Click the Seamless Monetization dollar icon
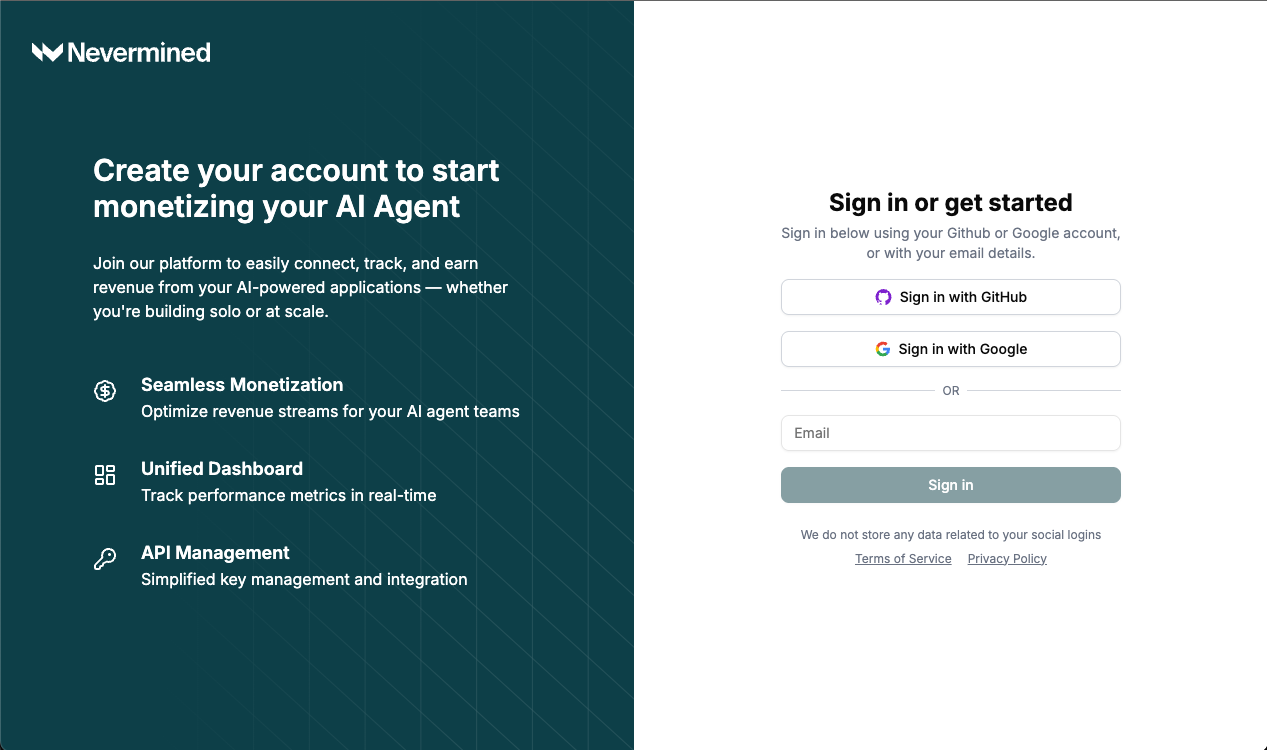The width and height of the screenshot is (1267, 750). (x=105, y=391)
